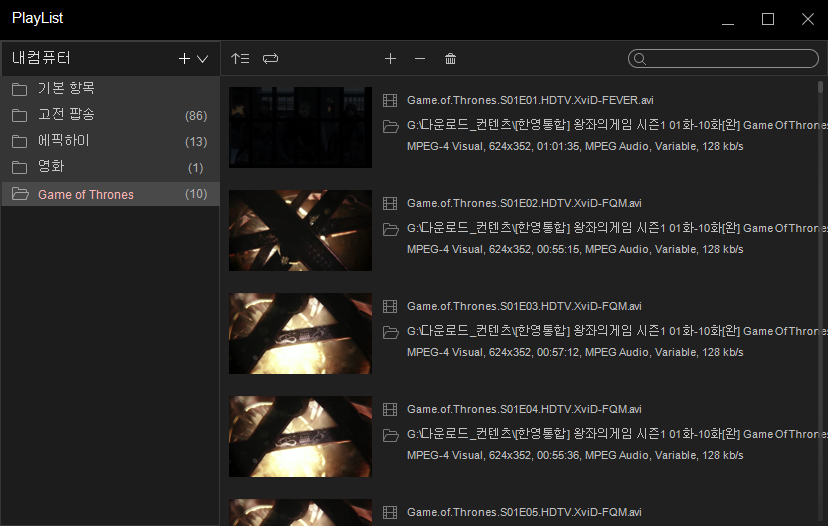This screenshot has width=828, height=526.
Task: Click the (86) count beside 고전 팝송
Action: pos(196,116)
